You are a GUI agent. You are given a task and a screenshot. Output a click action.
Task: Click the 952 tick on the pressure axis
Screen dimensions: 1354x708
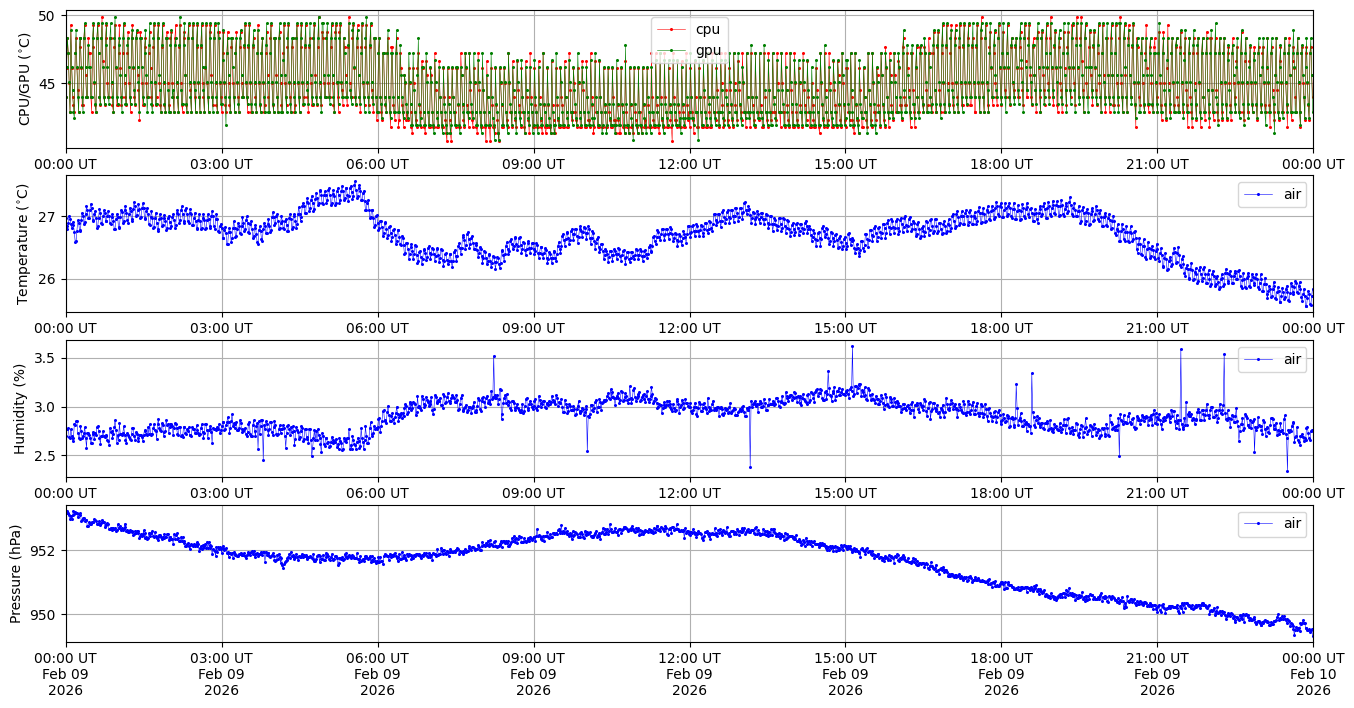[x=46, y=551]
